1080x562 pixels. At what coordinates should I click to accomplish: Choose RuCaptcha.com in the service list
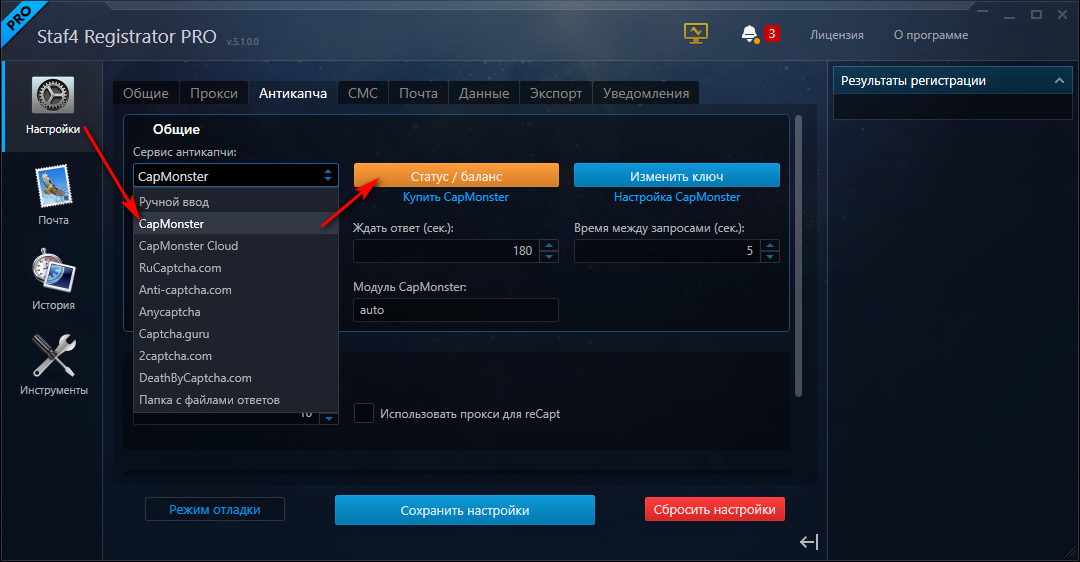click(180, 268)
